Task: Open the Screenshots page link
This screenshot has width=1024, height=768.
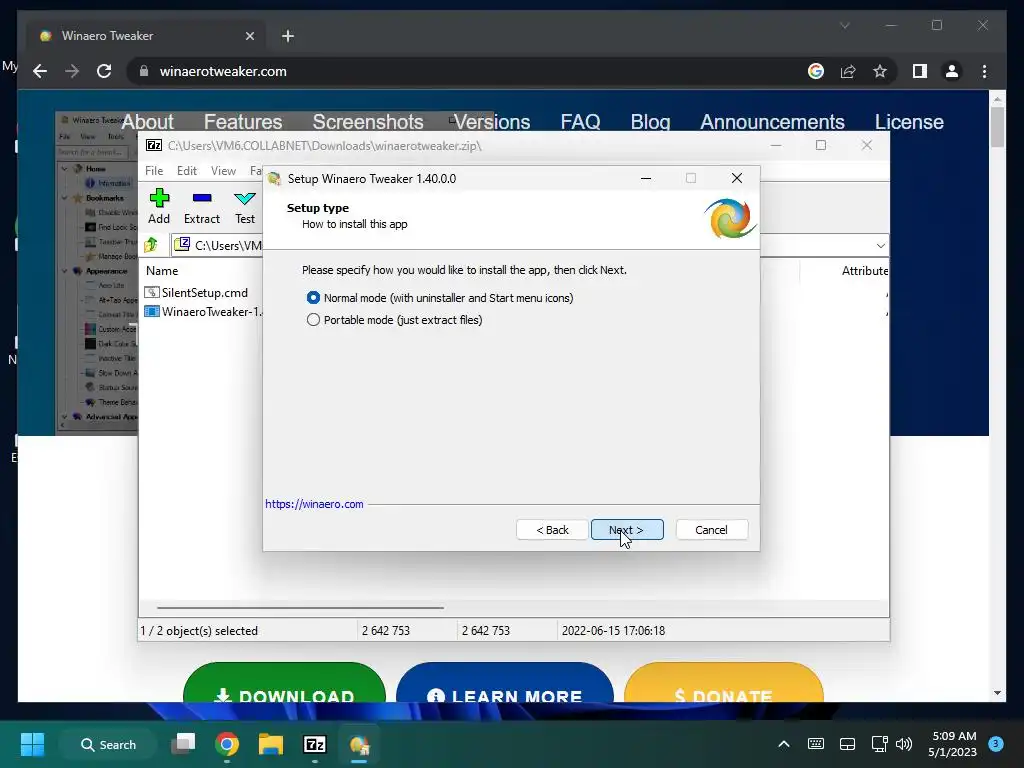Action: [x=368, y=122]
